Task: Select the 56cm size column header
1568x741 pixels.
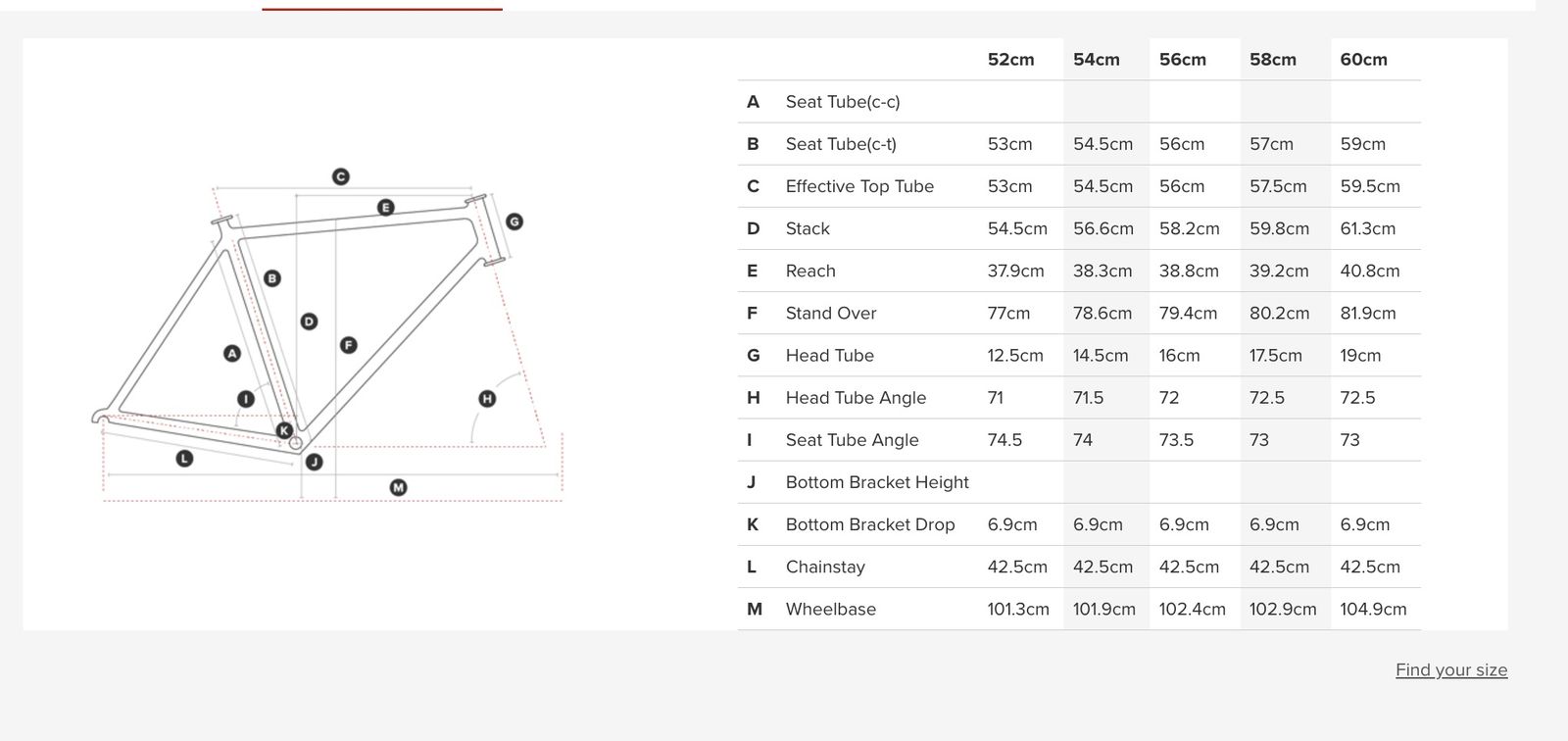Action: 1183,60
